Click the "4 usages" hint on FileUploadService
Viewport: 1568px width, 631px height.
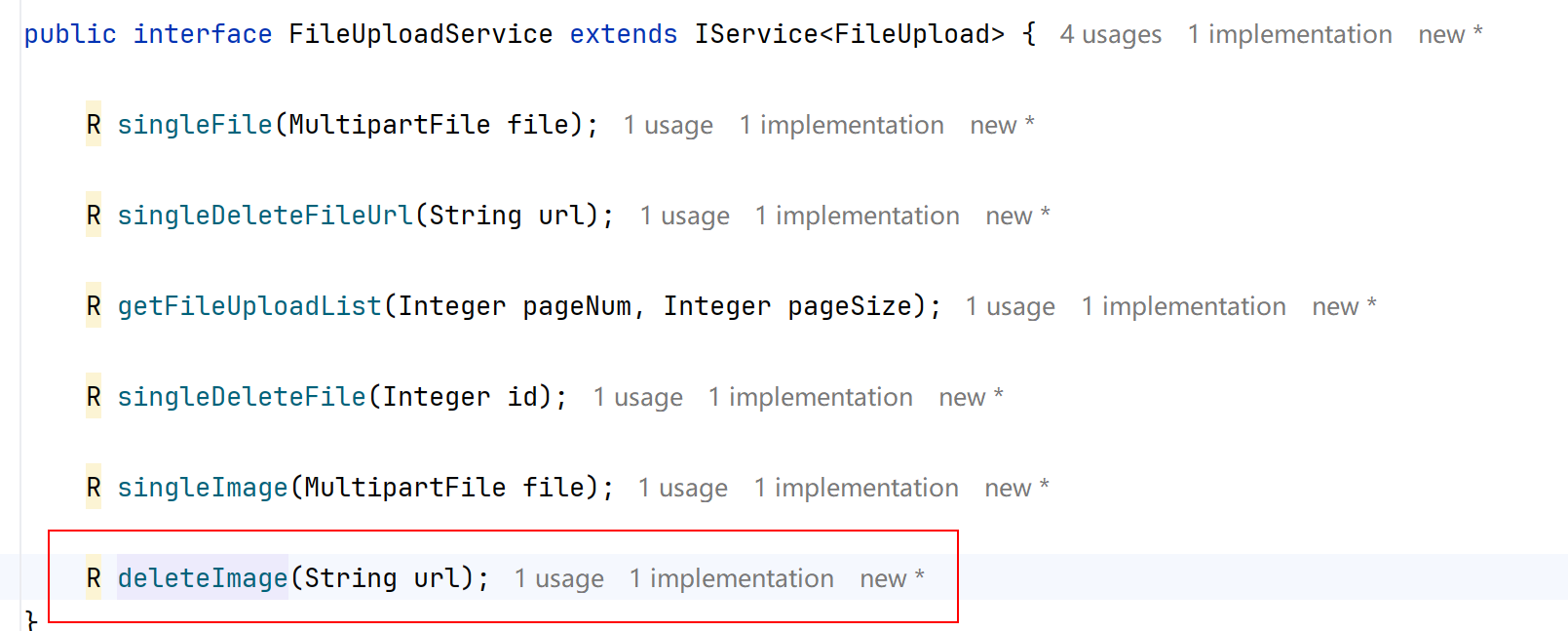click(1110, 35)
